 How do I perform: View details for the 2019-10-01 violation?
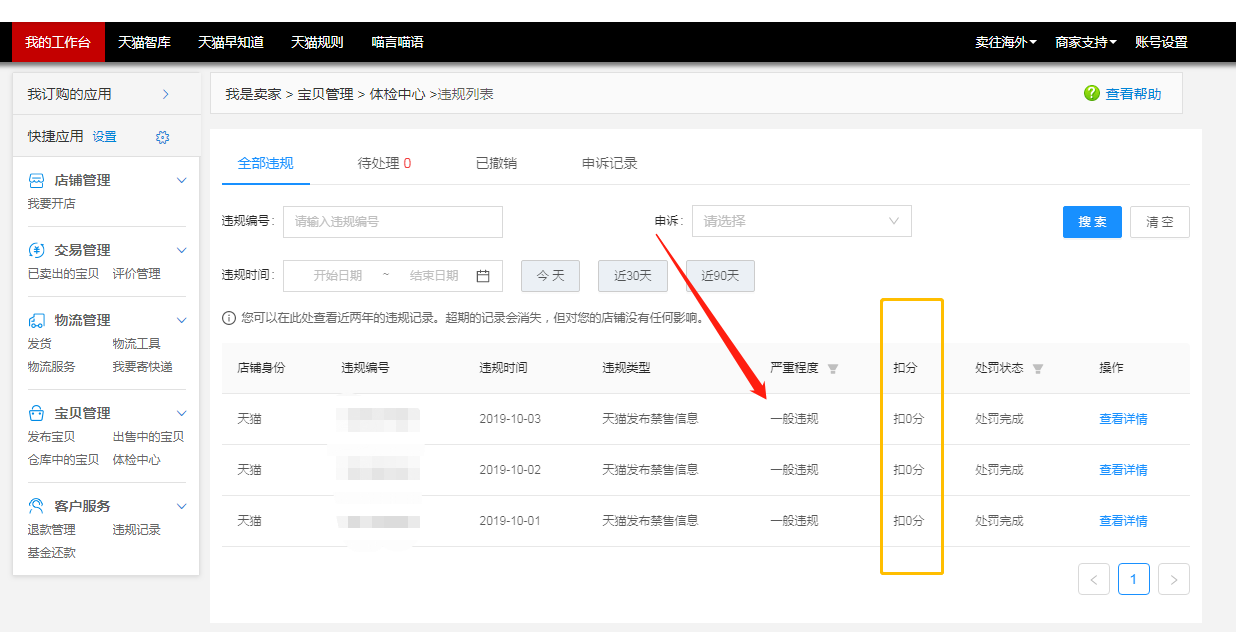(x=1123, y=521)
